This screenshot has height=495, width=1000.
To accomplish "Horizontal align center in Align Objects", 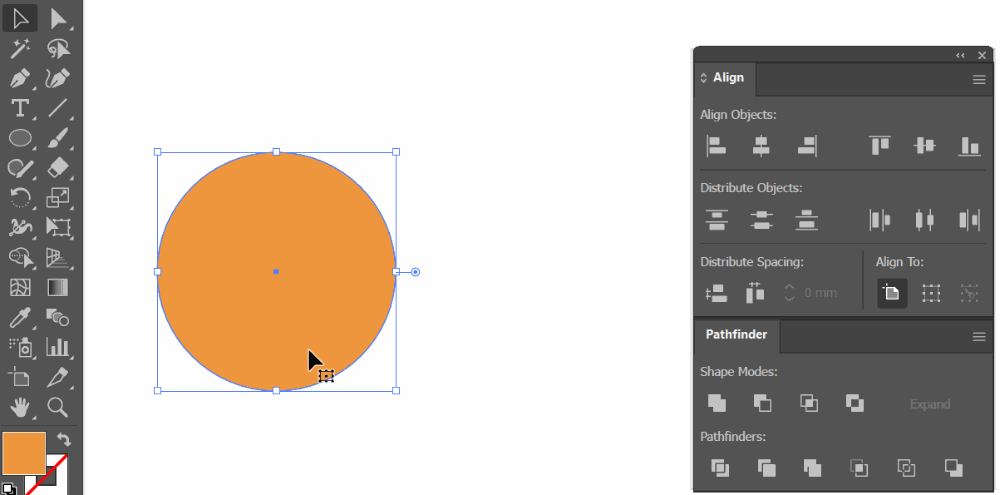I will tap(761, 146).
